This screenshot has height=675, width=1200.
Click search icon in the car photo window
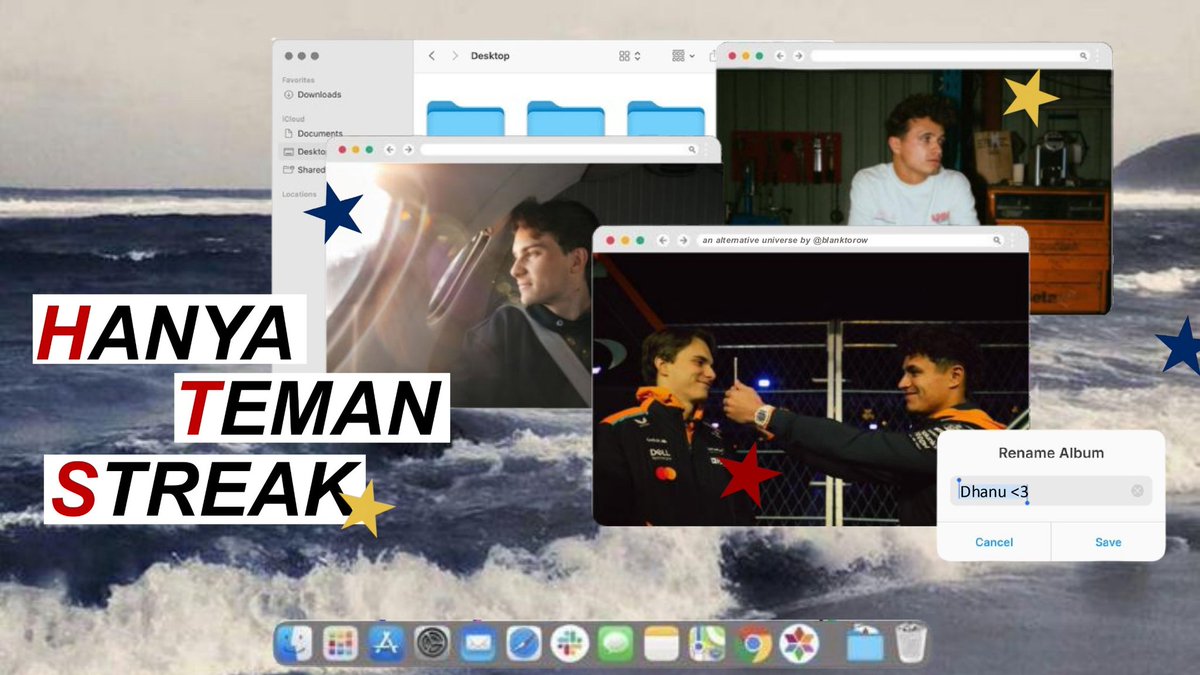click(x=691, y=149)
